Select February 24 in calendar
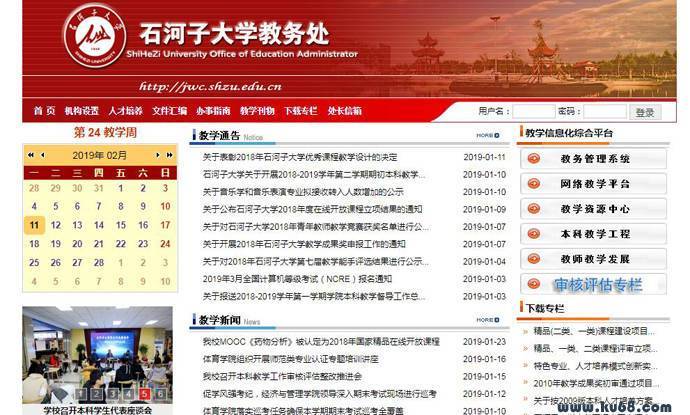The image size is (690, 415). point(165,244)
